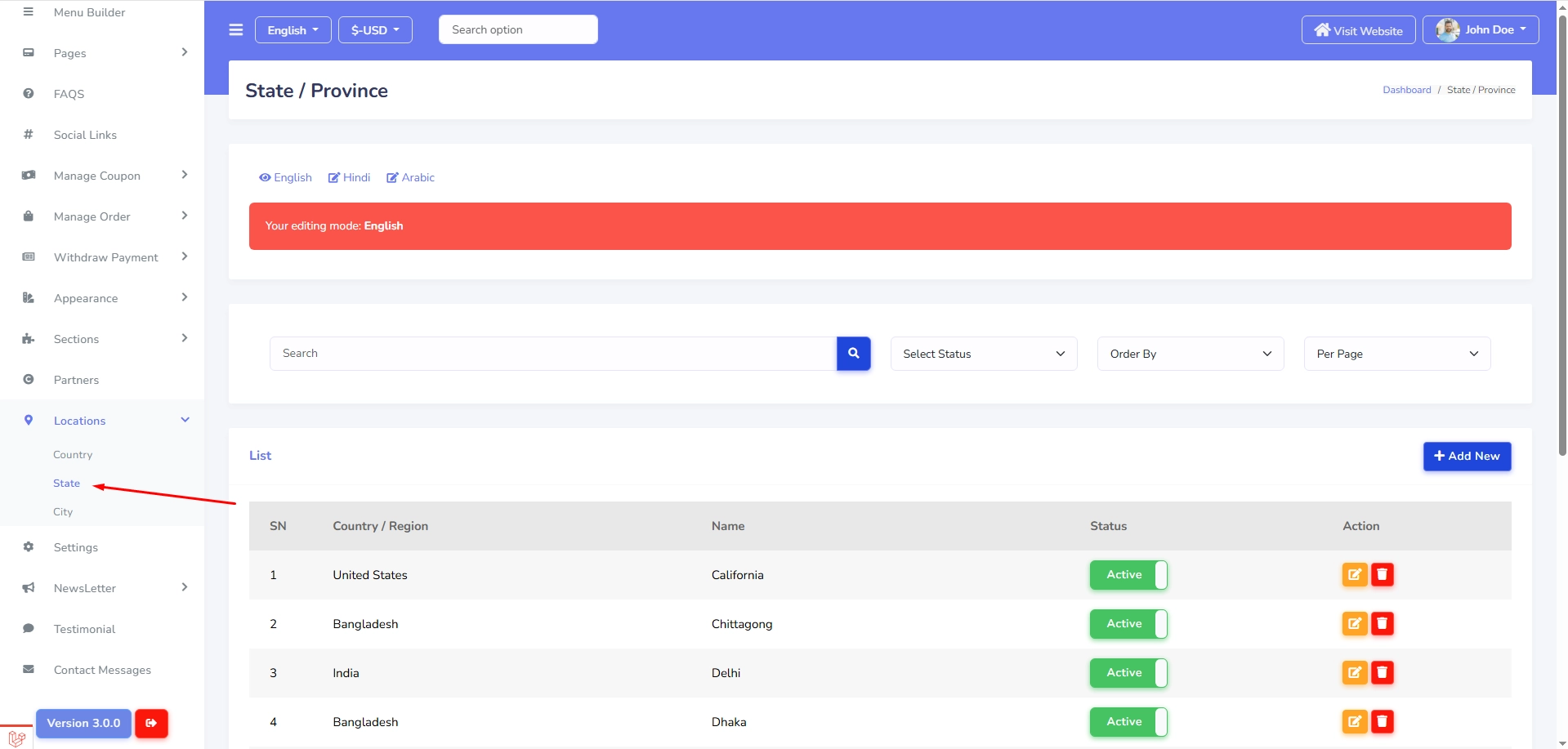The width and height of the screenshot is (1568, 749).
Task: Click the Testimonial speech bubble icon
Action: click(x=29, y=628)
